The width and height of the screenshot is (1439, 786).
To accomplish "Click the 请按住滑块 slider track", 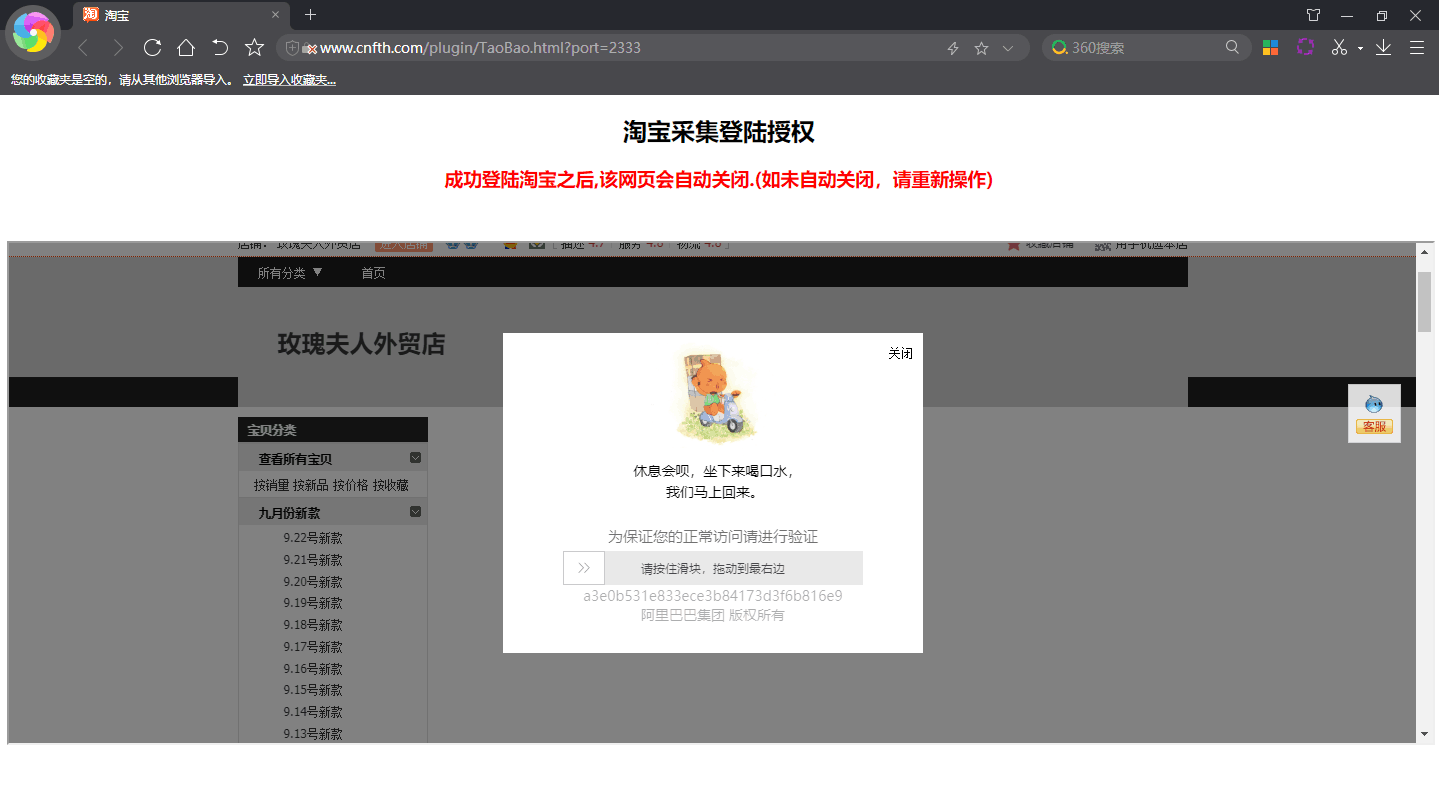I will pyautogui.click(x=713, y=568).
